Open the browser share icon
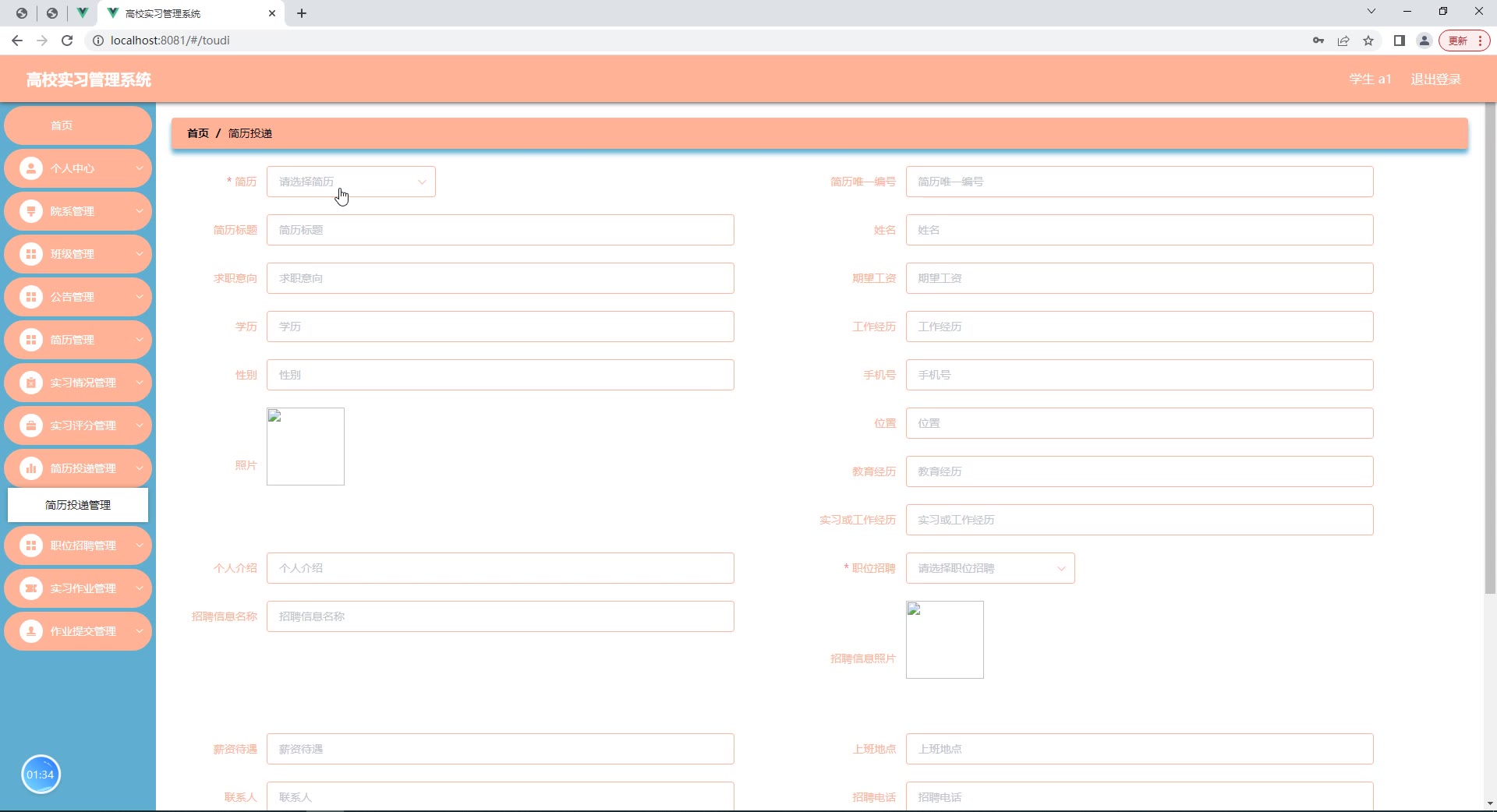Image resolution: width=1497 pixels, height=812 pixels. (1343, 41)
